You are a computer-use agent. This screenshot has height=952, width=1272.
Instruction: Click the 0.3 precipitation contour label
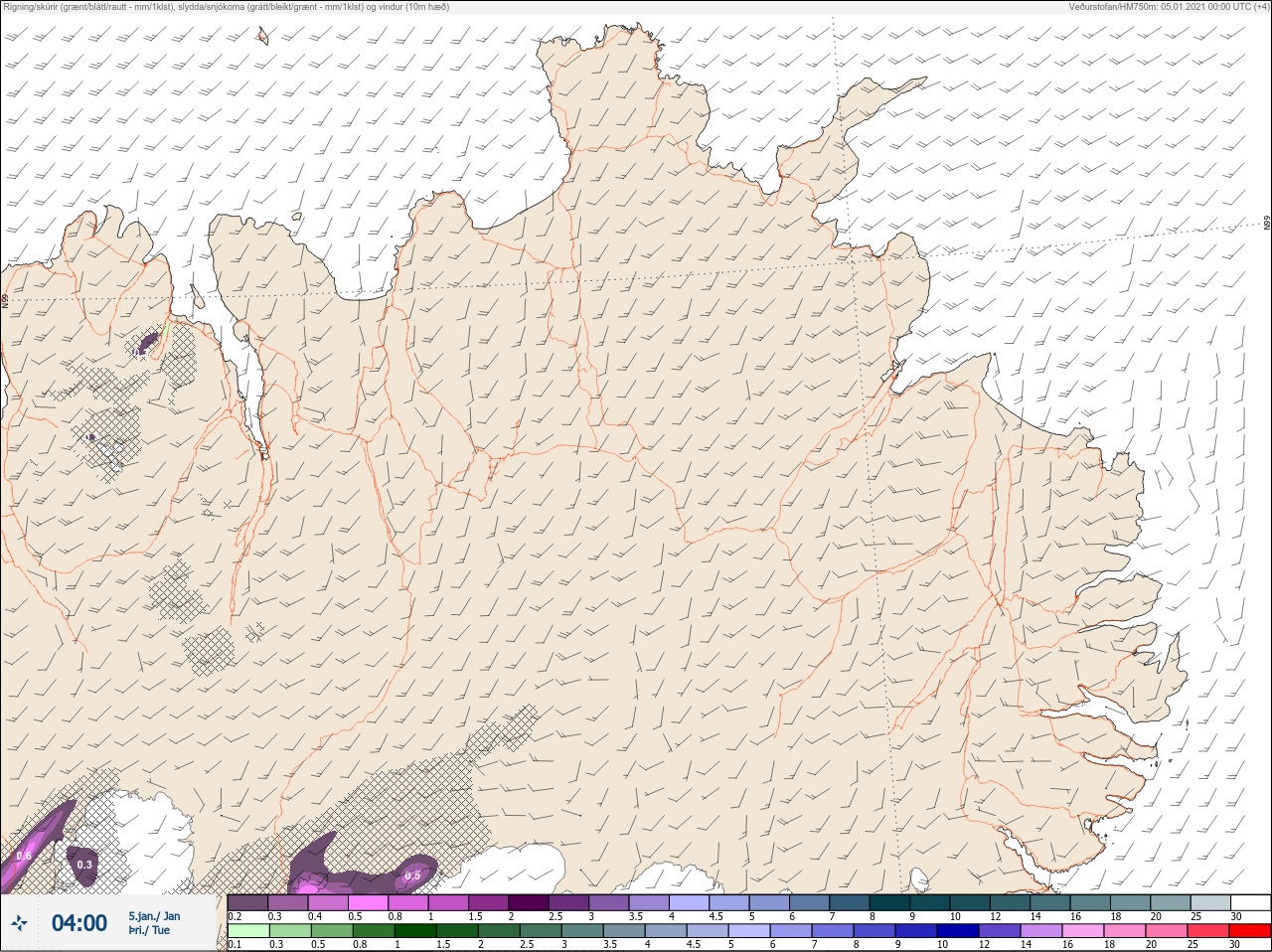84,865
